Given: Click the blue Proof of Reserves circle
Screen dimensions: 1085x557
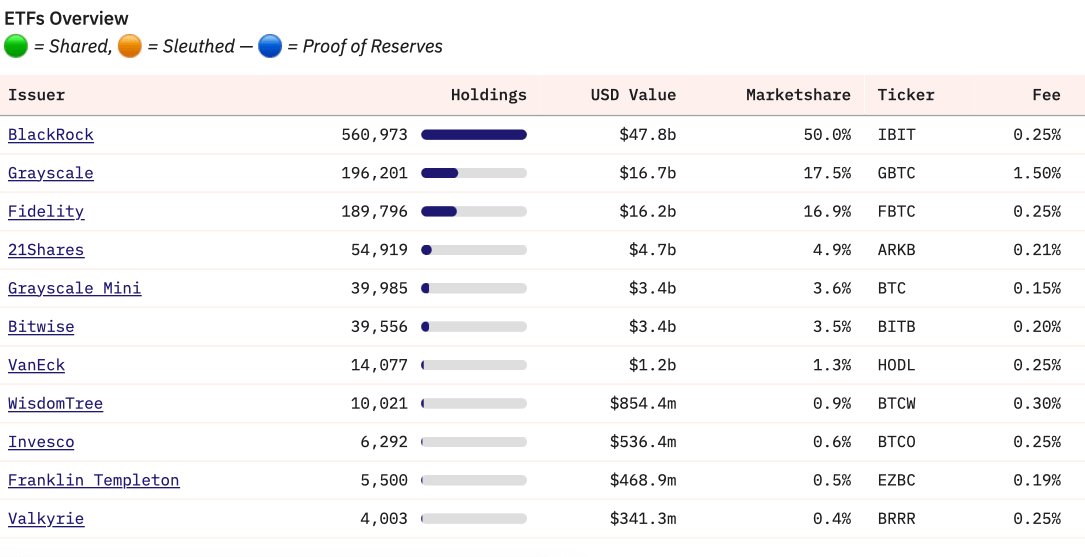Looking at the screenshot, I should coord(270,46).
